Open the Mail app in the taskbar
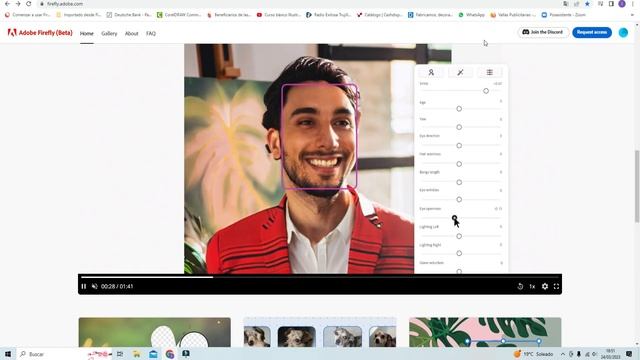This screenshot has height=360, width=640. click(x=153, y=354)
